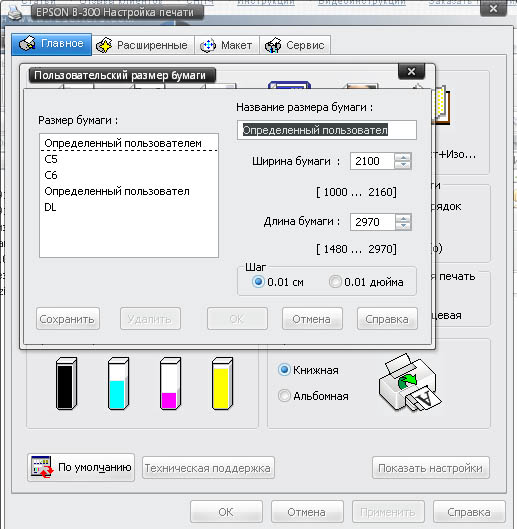
Task: Click Отмена in the paper size dialog
Action: pyautogui.click(x=312, y=318)
